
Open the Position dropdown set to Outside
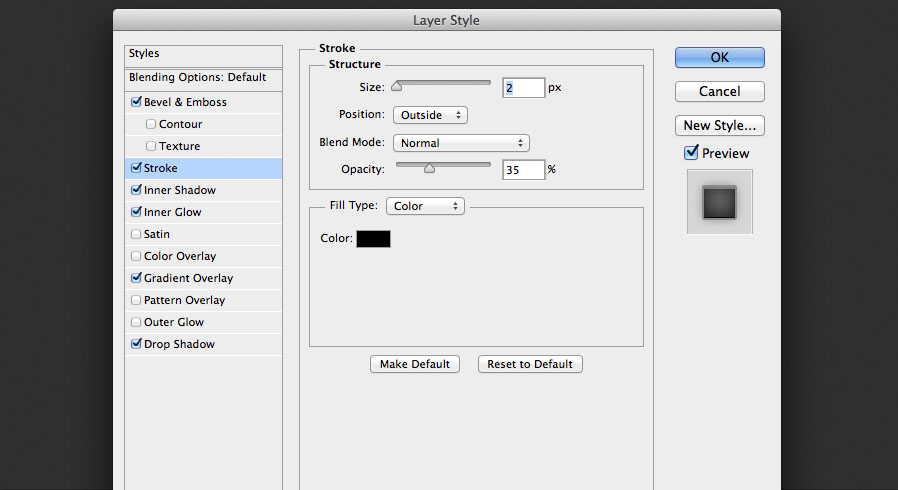[x=430, y=115]
